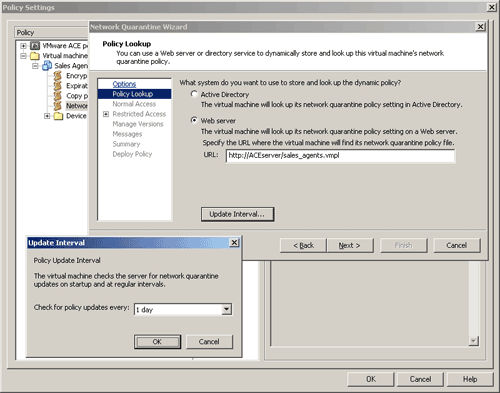Click the Update Interval... button
Screen dimensions: 500x393
point(237,214)
